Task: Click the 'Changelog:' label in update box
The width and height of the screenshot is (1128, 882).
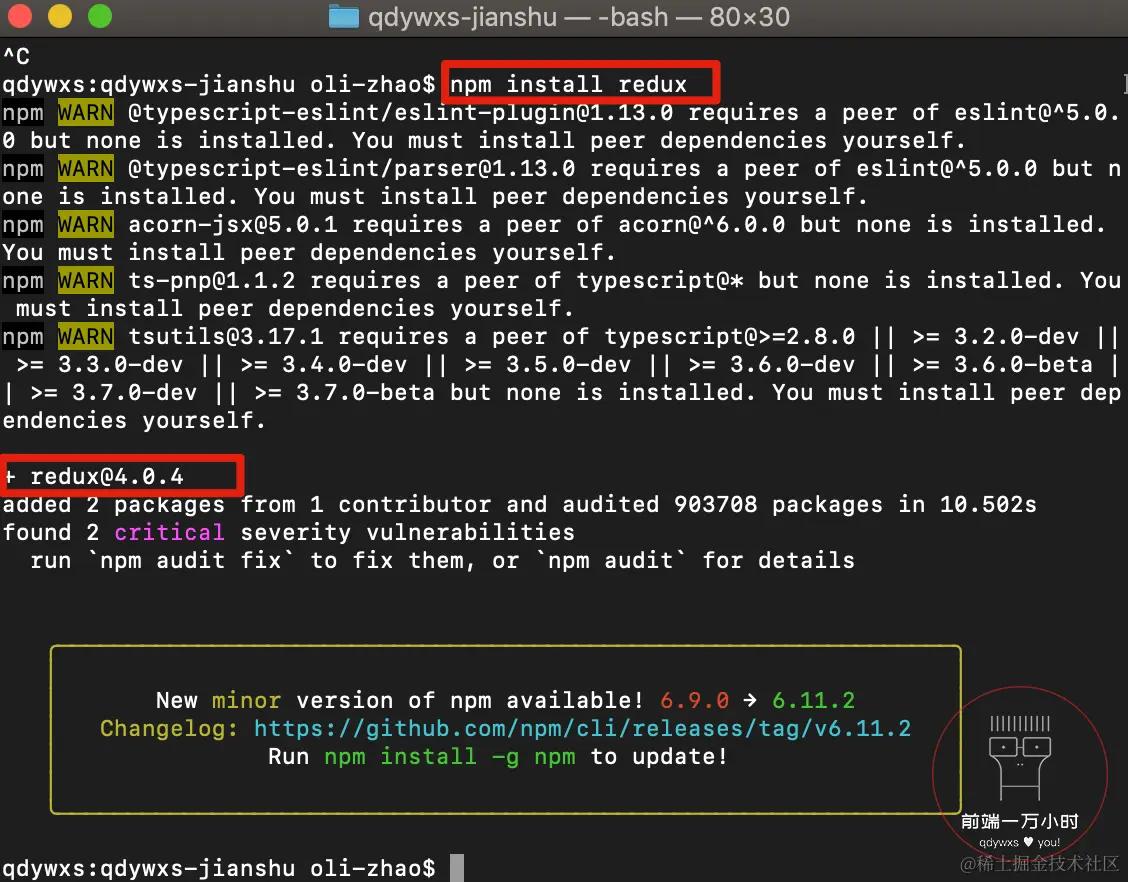Action: (169, 729)
